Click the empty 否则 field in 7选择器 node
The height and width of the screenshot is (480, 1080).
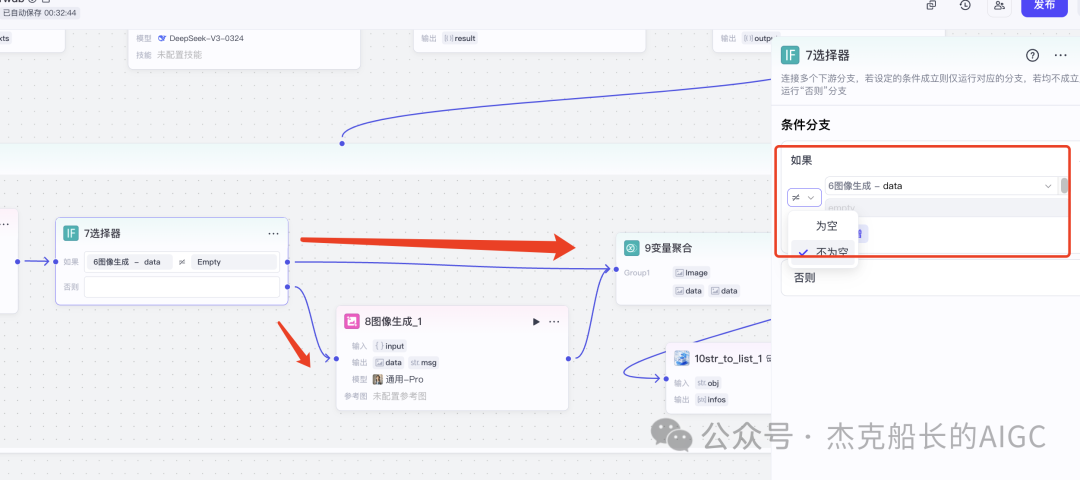(x=182, y=287)
